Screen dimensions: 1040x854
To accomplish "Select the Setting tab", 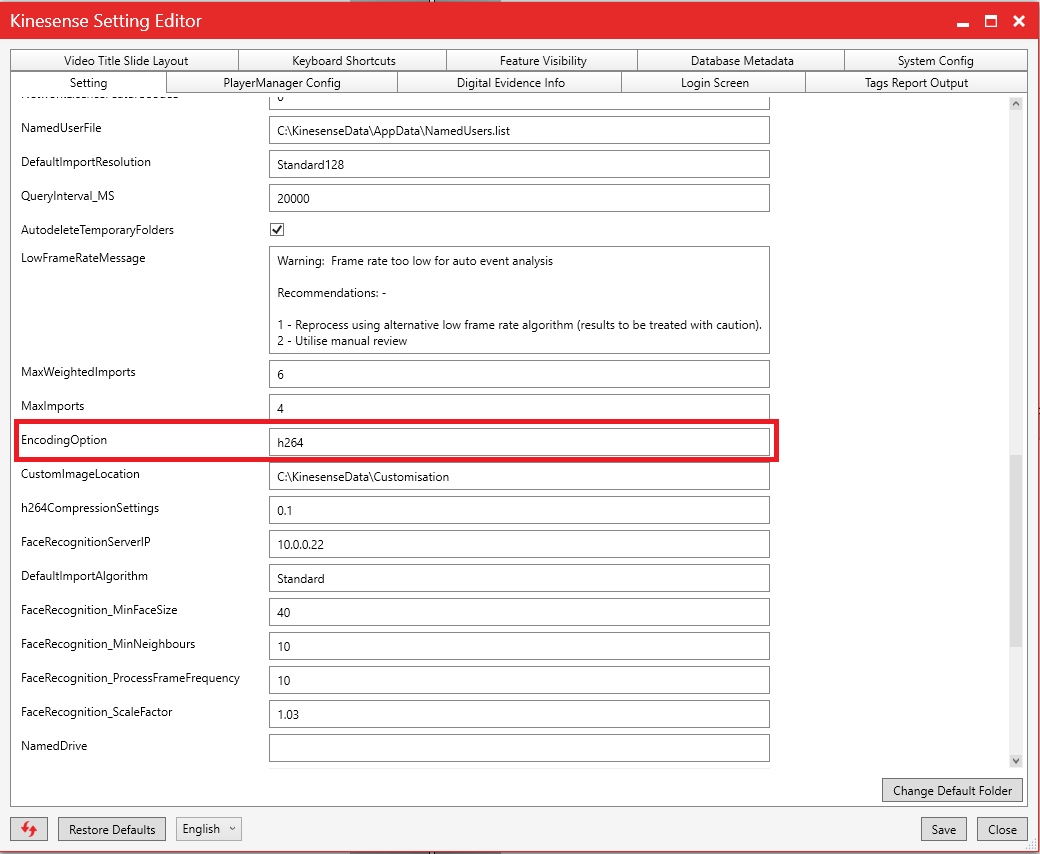I will [88, 82].
